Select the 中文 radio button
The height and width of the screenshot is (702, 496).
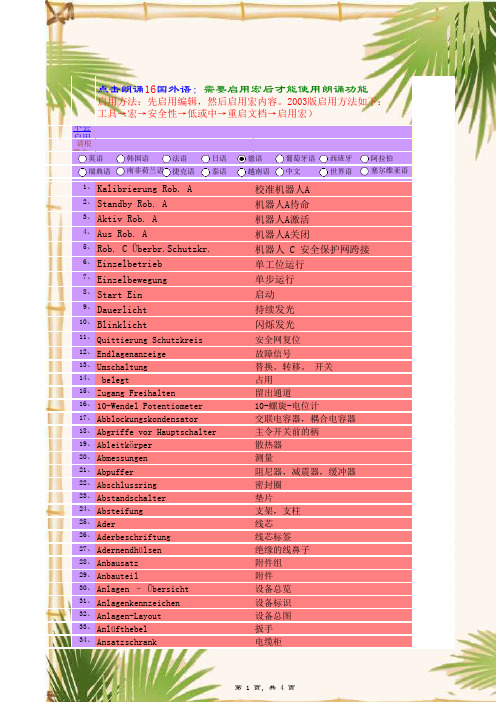pos(280,171)
